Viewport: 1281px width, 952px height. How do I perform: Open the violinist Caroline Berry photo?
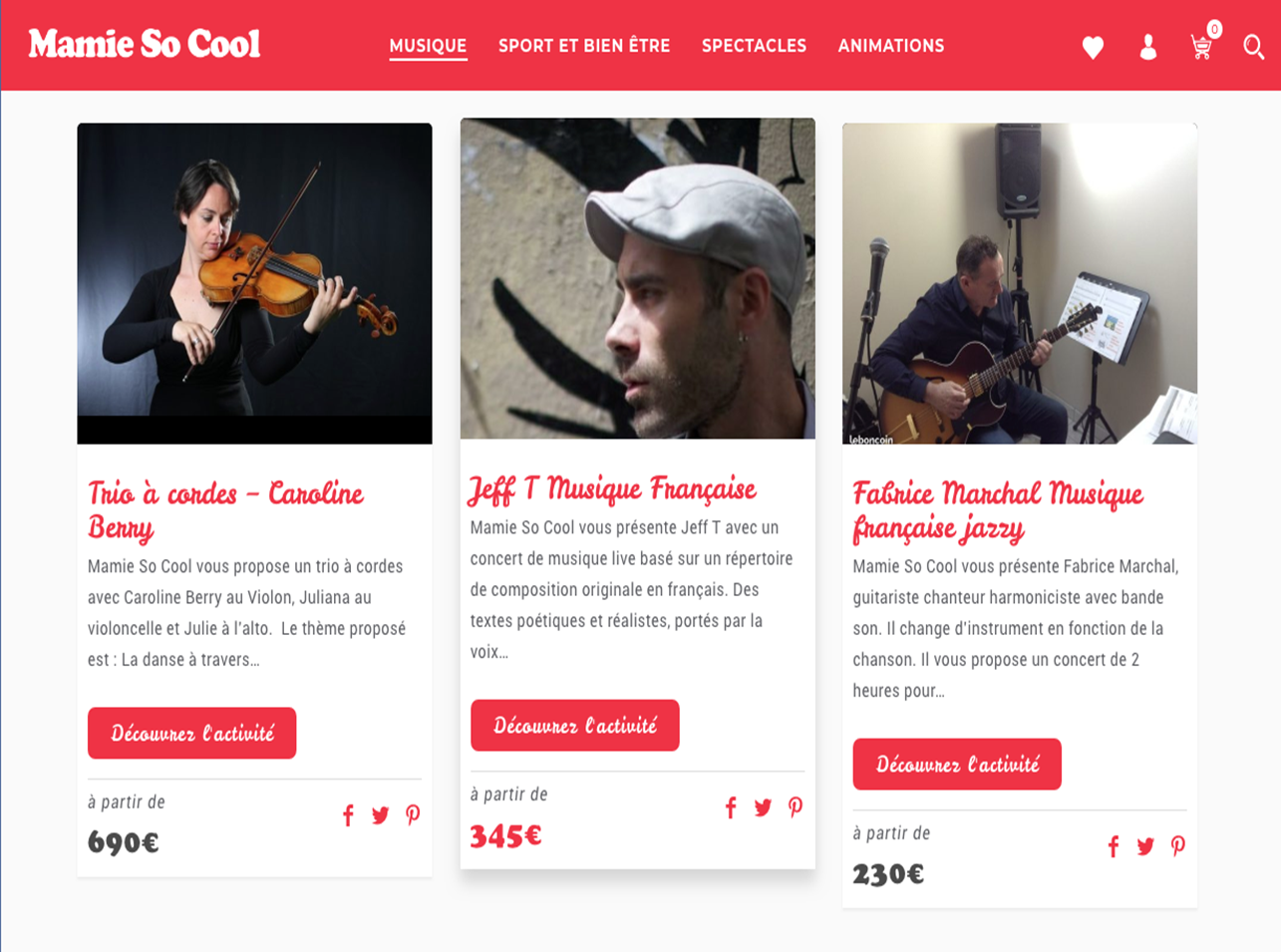pos(255,283)
